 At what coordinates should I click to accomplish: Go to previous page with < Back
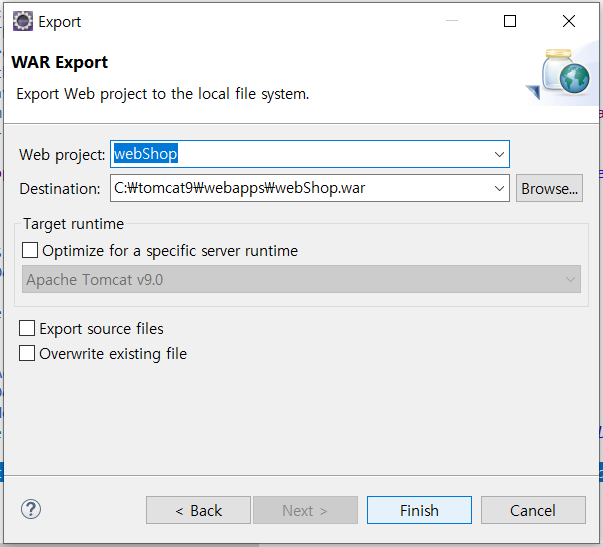tap(198, 510)
